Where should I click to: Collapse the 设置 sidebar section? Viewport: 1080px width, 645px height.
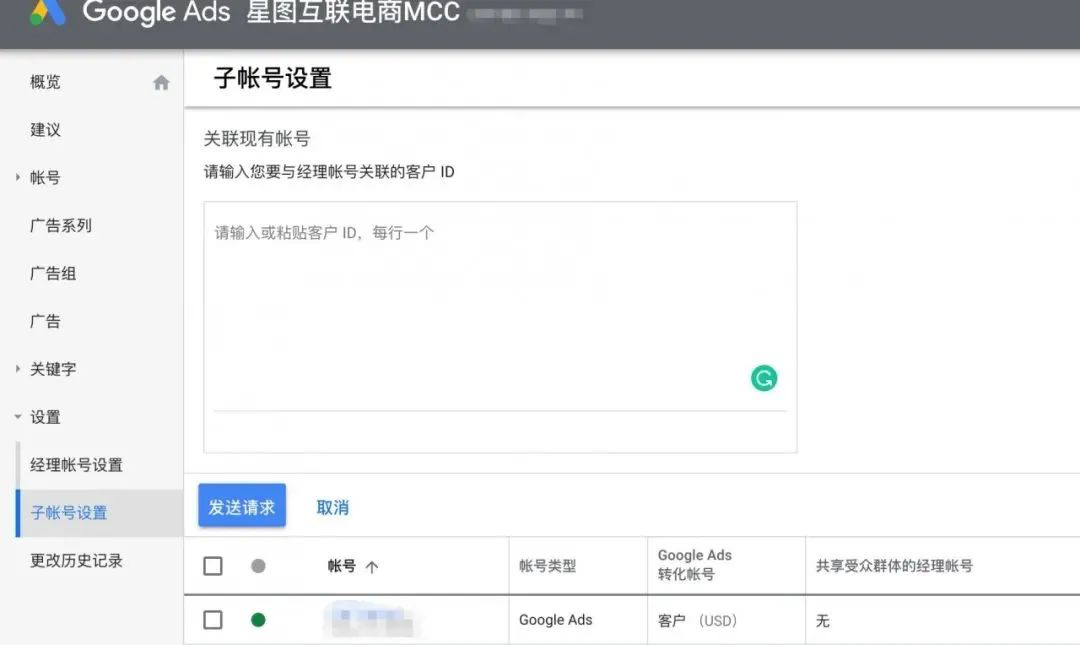pos(15,417)
